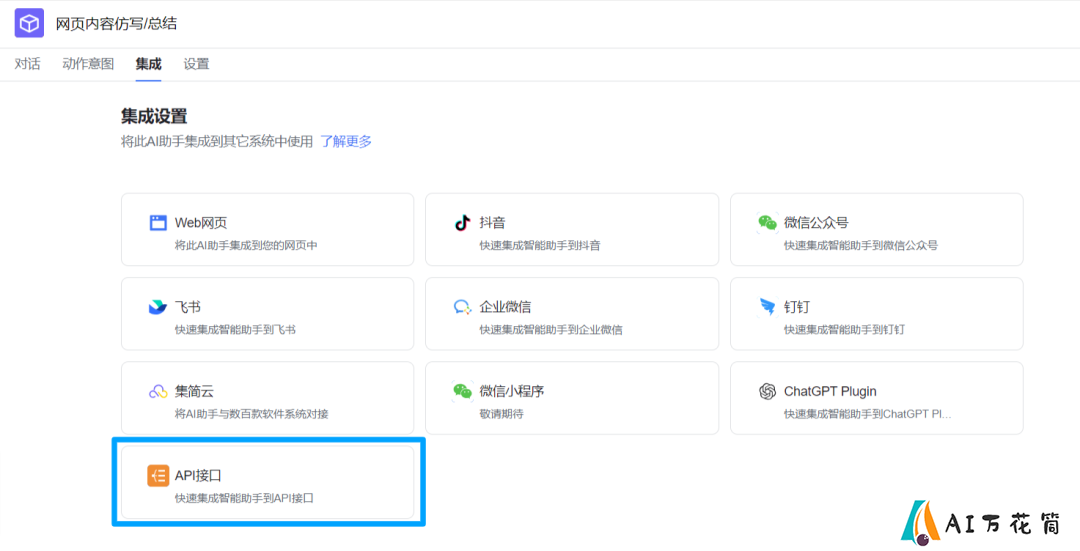Click the 飞书 Feishu logo icon
This screenshot has width=1080, height=551.
click(x=158, y=306)
